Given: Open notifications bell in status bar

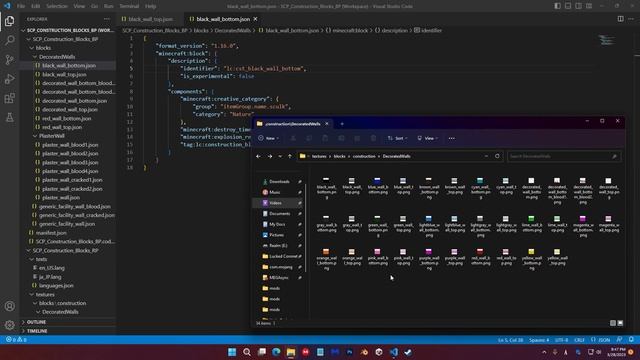Looking at the screenshot, I should (631, 340).
